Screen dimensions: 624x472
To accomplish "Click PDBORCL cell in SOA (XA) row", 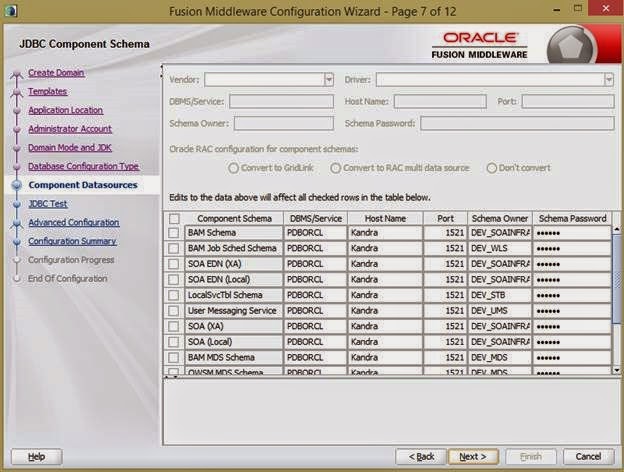I will tap(316, 326).
